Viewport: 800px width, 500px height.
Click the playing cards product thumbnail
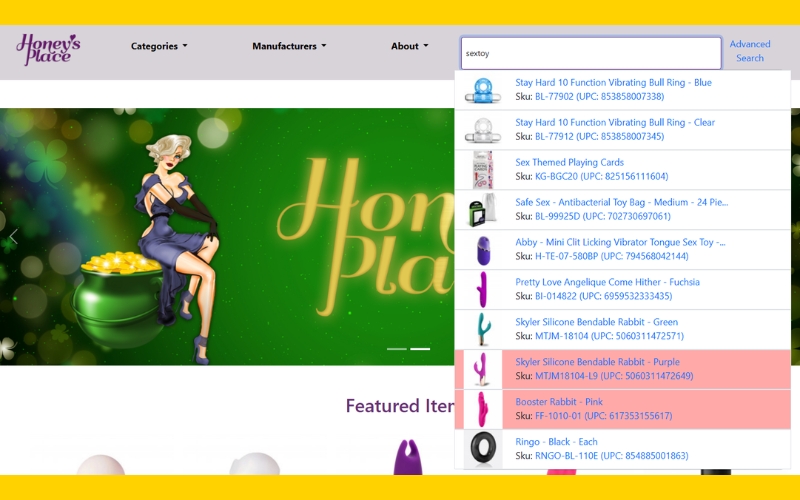483,169
